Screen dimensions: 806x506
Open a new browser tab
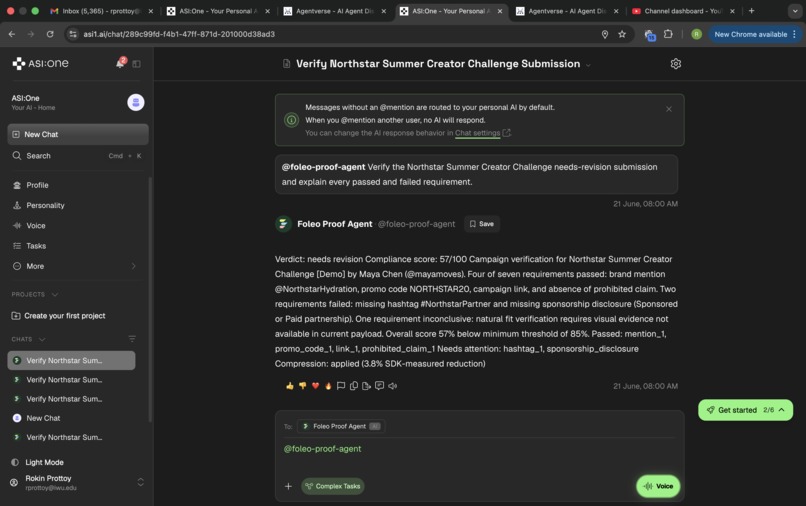coord(752,11)
